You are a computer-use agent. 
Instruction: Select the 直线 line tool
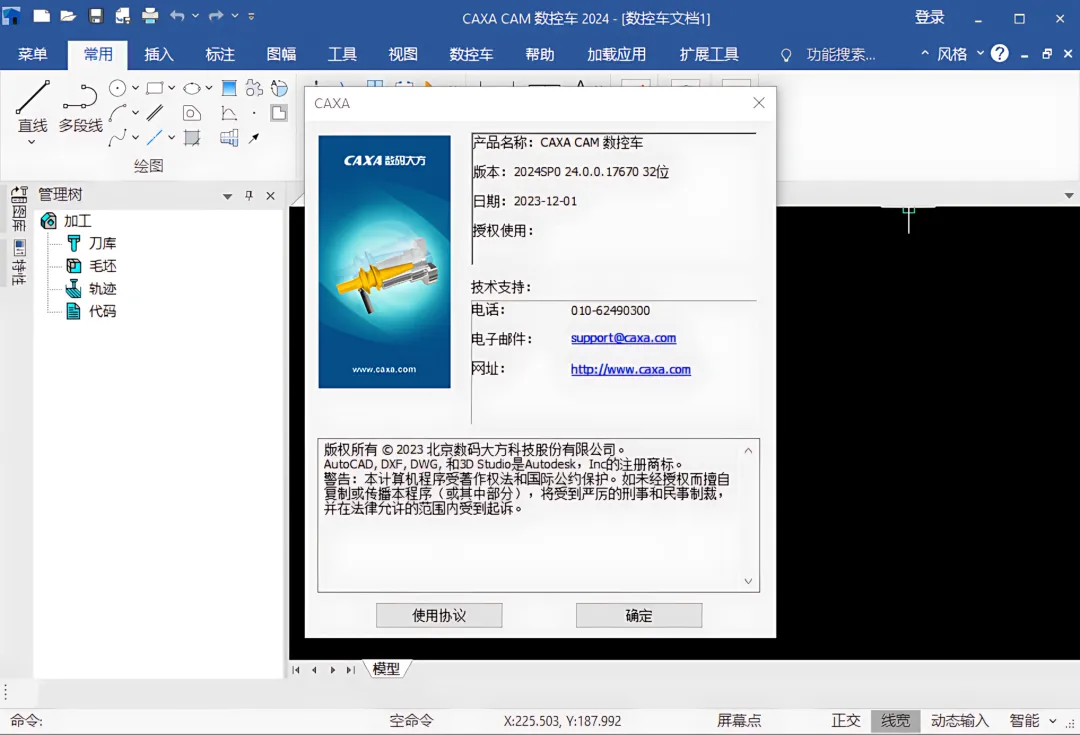point(32,107)
